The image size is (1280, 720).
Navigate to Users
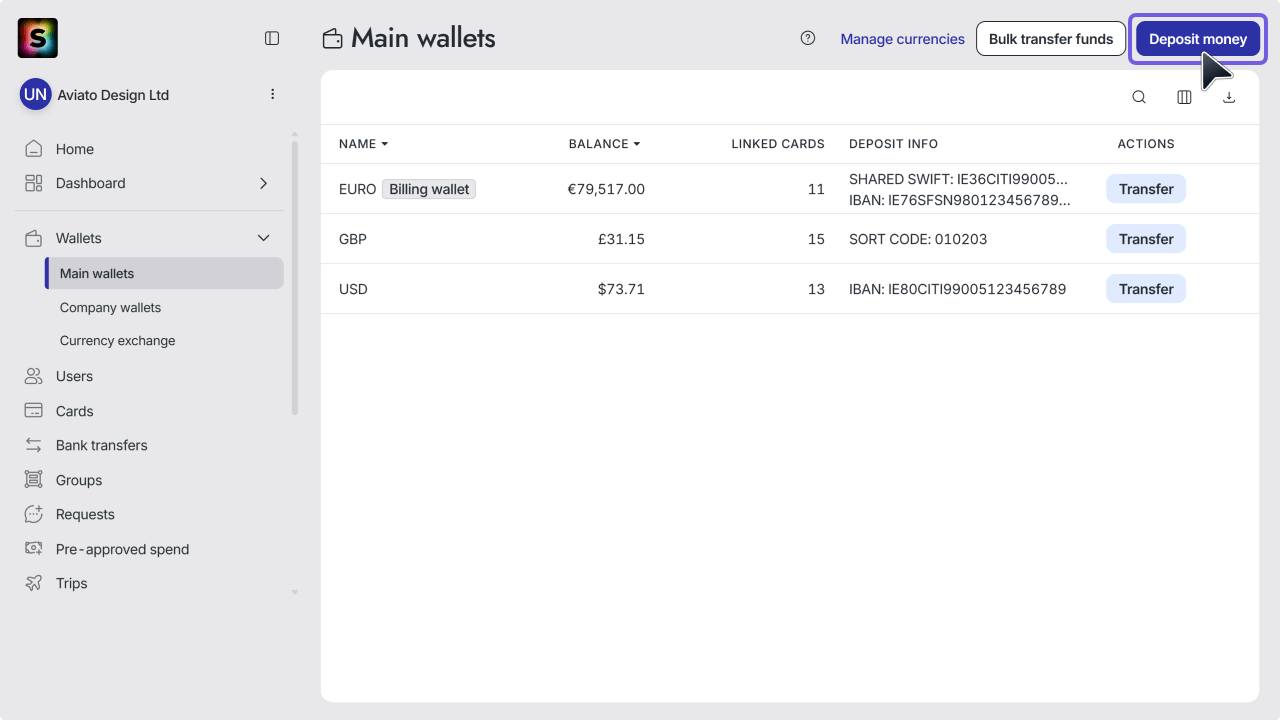(74, 376)
